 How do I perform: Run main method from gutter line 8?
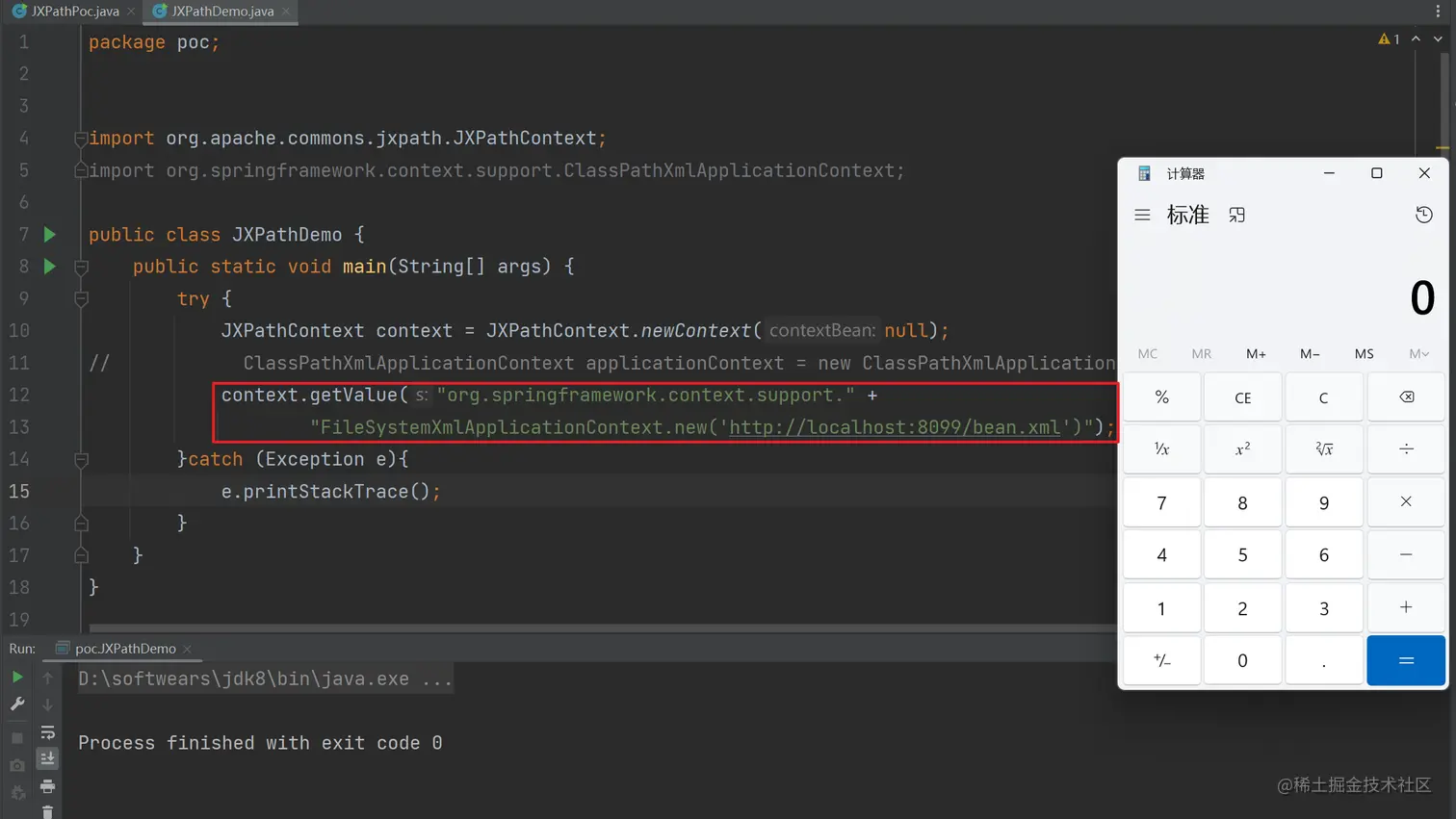(50, 267)
